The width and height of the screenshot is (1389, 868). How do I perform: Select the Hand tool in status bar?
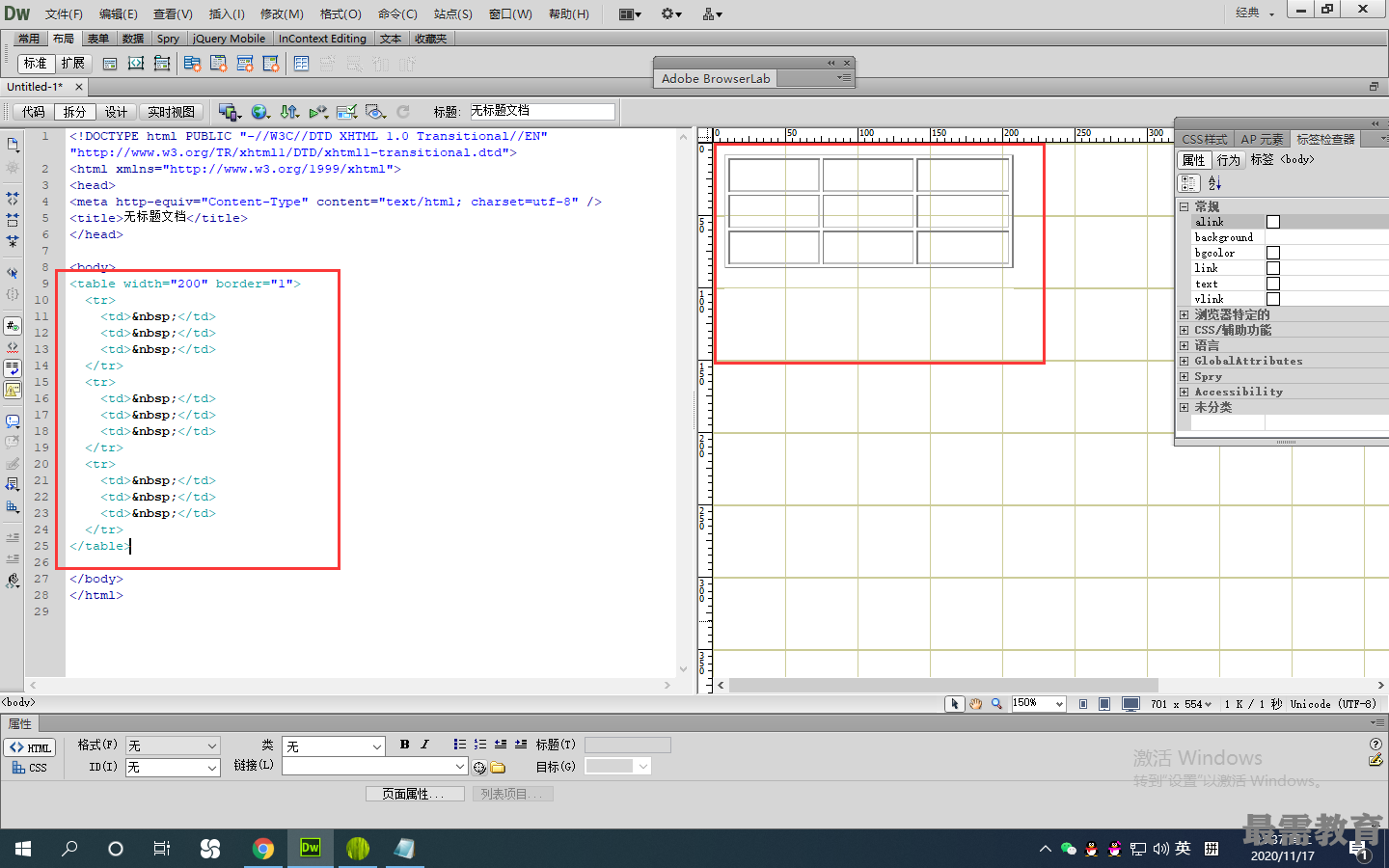(x=975, y=704)
